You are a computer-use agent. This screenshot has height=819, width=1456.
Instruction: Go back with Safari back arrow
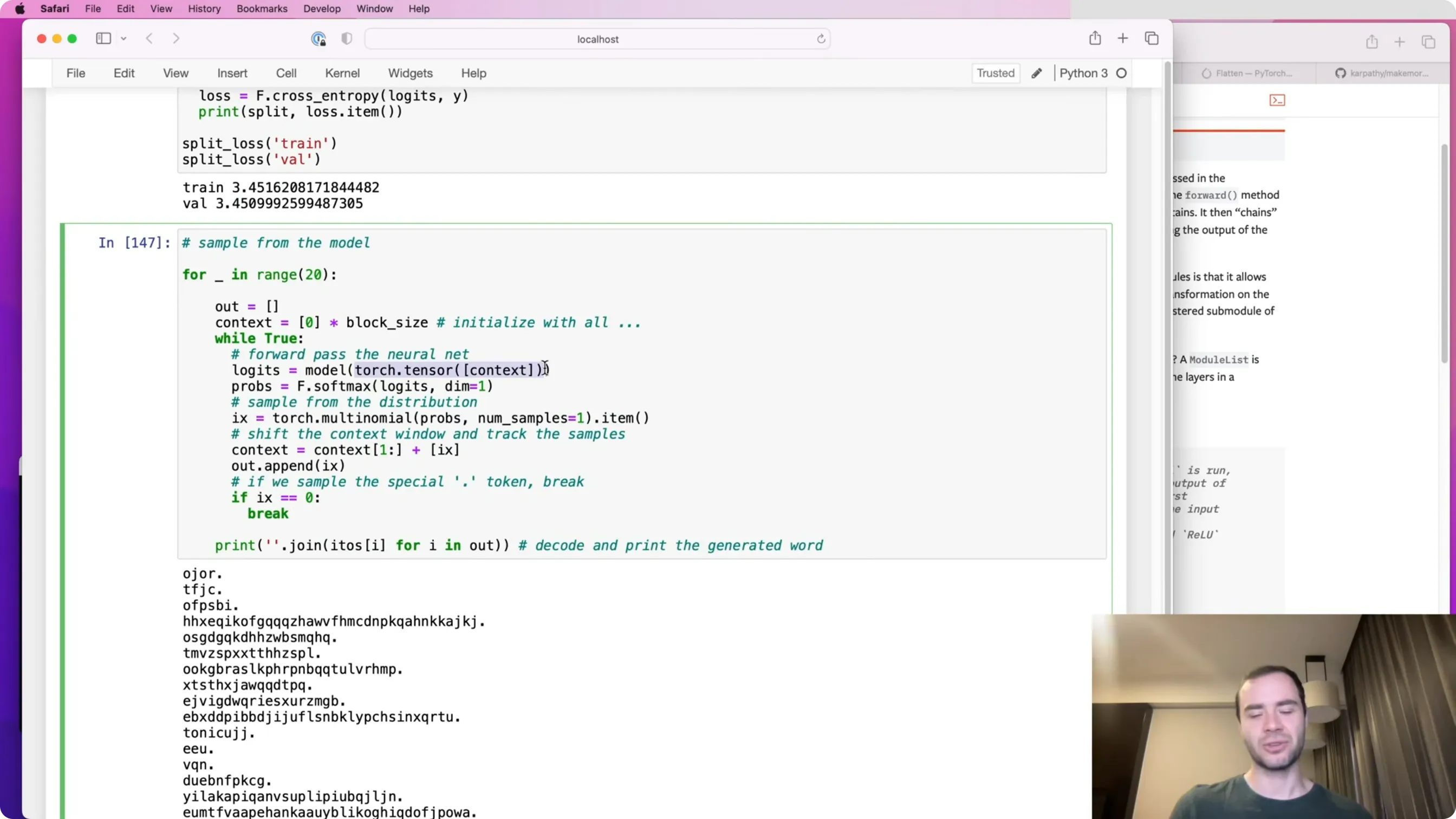[x=149, y=38]
